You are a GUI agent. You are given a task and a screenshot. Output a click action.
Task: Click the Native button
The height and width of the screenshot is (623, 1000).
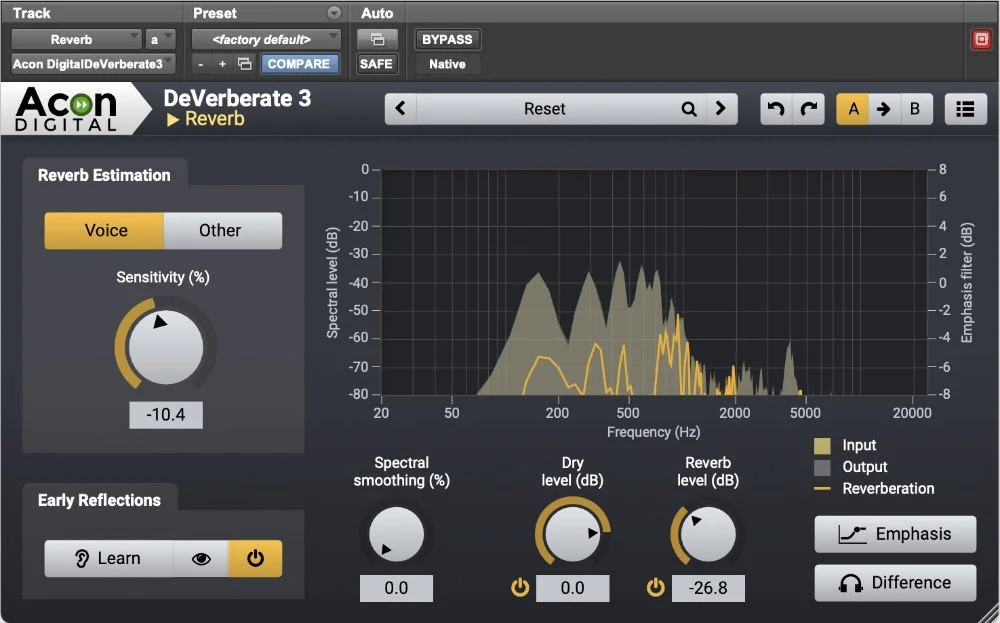click(x=447, y=64)
